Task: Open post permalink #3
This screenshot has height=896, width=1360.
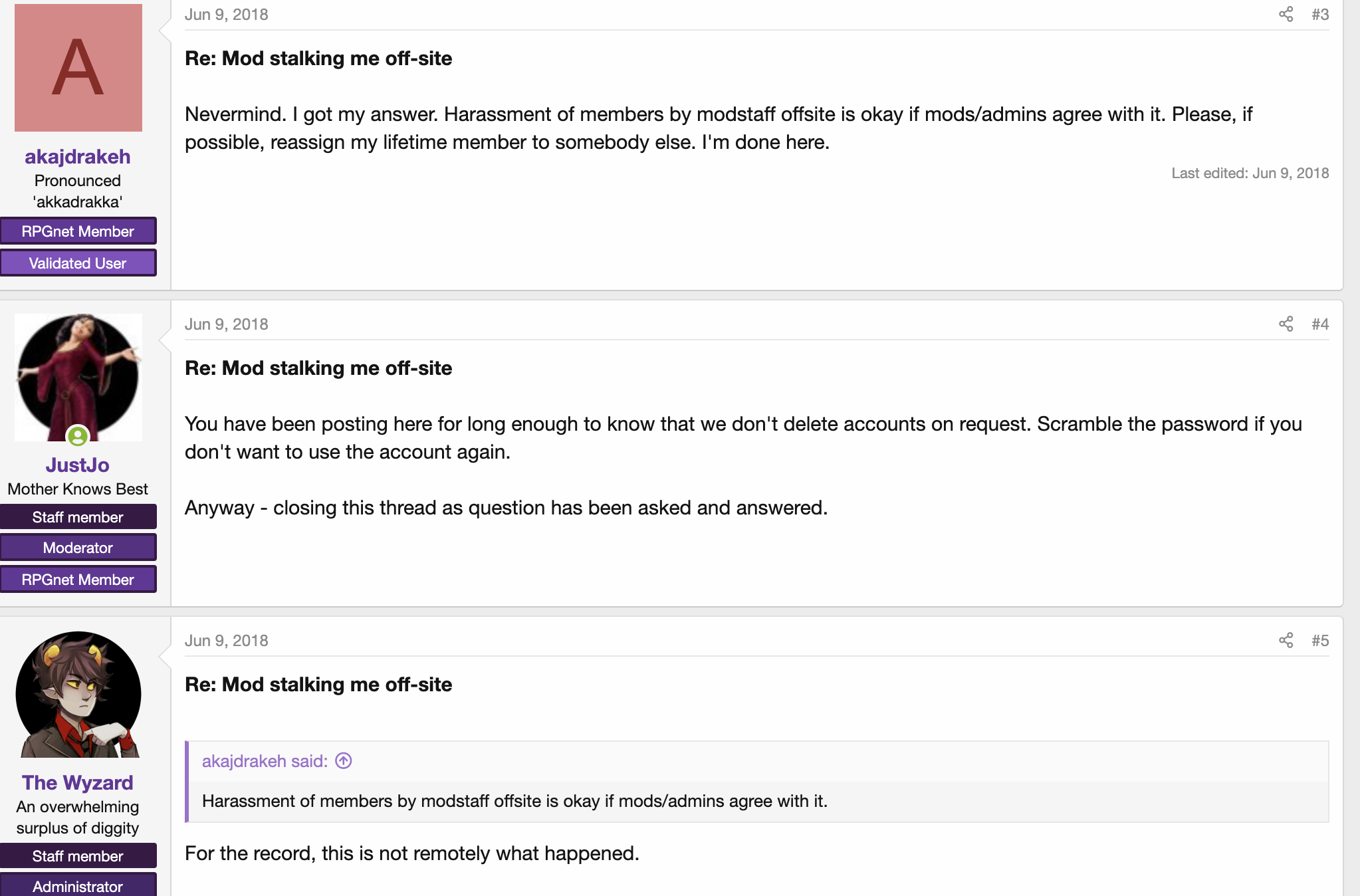Action: pyautogui.click(x=1319, y=15)
